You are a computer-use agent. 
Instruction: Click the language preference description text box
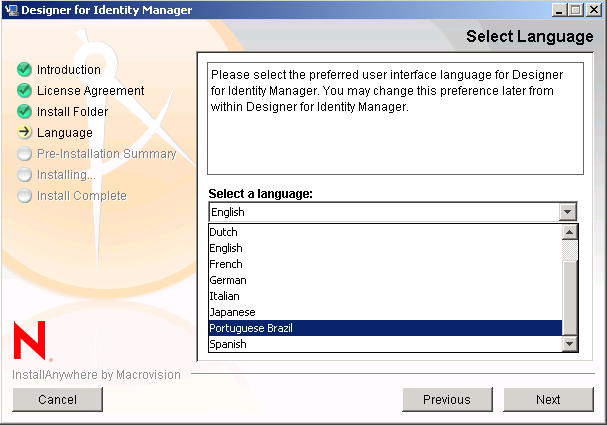[395, 118]
